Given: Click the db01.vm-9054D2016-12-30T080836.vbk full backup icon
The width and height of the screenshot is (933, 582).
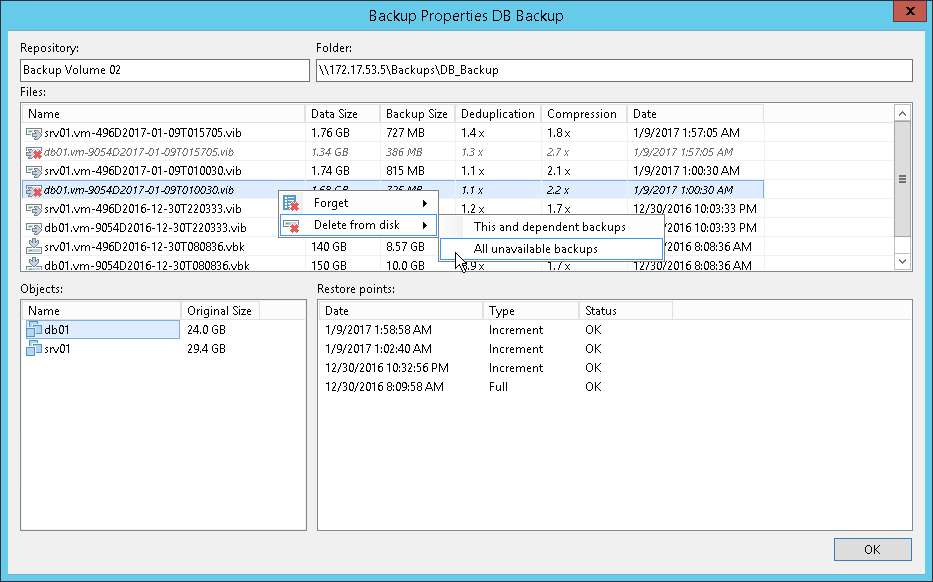Looking at the screenshot, I should (x=33, y=264).
